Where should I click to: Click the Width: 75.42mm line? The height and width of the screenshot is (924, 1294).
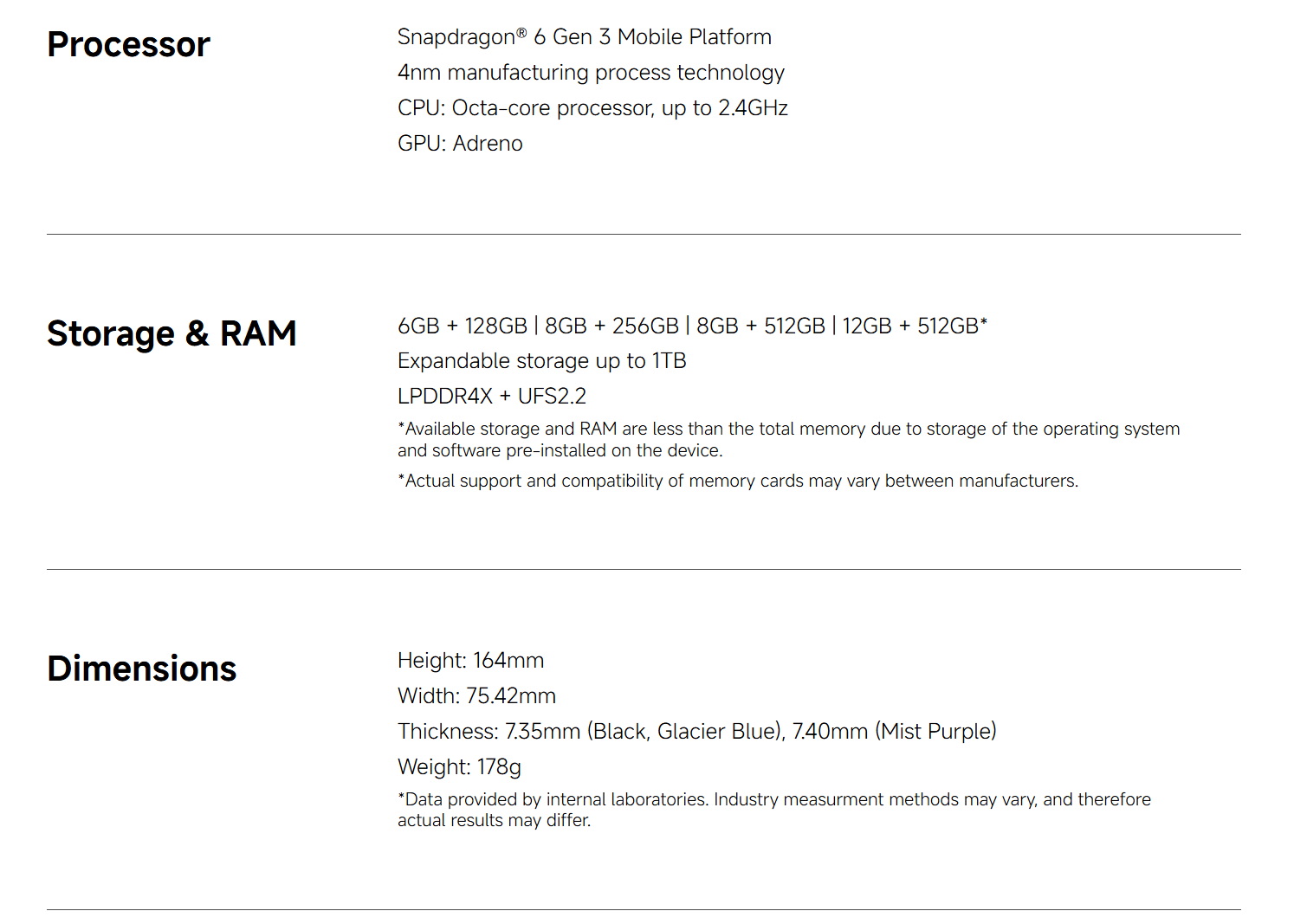point(476,696)
